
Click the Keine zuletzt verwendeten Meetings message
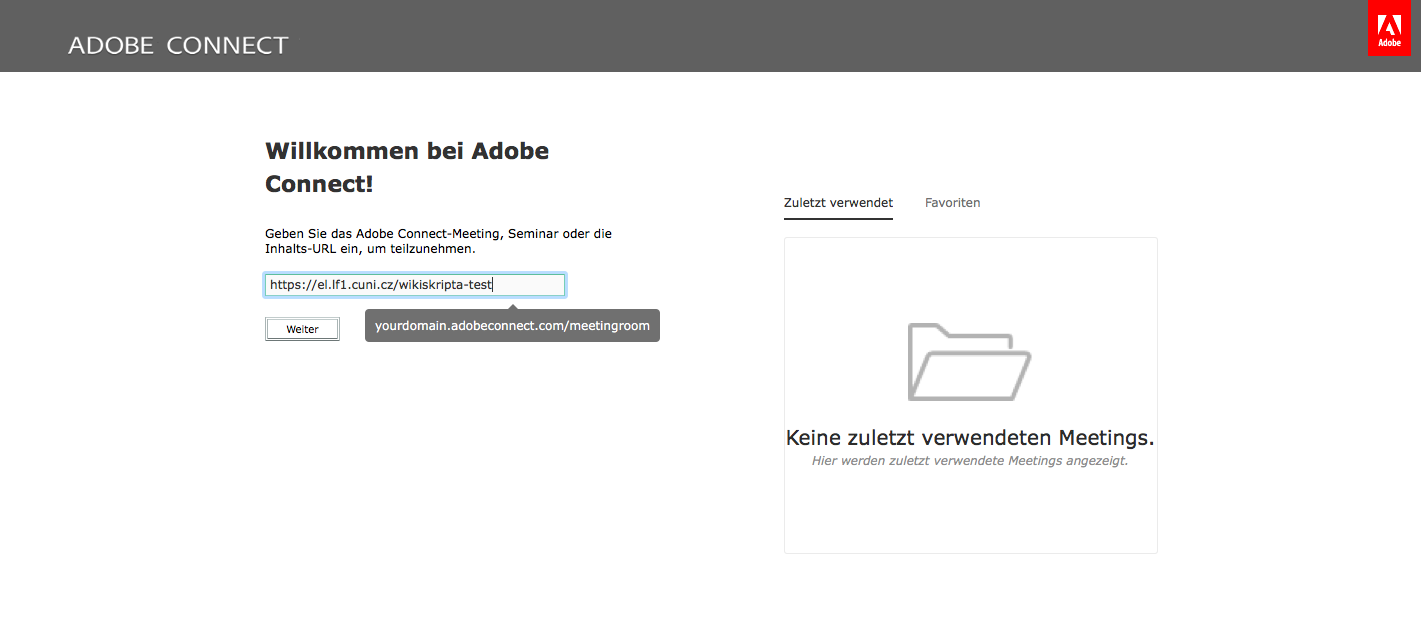(969, 437)
